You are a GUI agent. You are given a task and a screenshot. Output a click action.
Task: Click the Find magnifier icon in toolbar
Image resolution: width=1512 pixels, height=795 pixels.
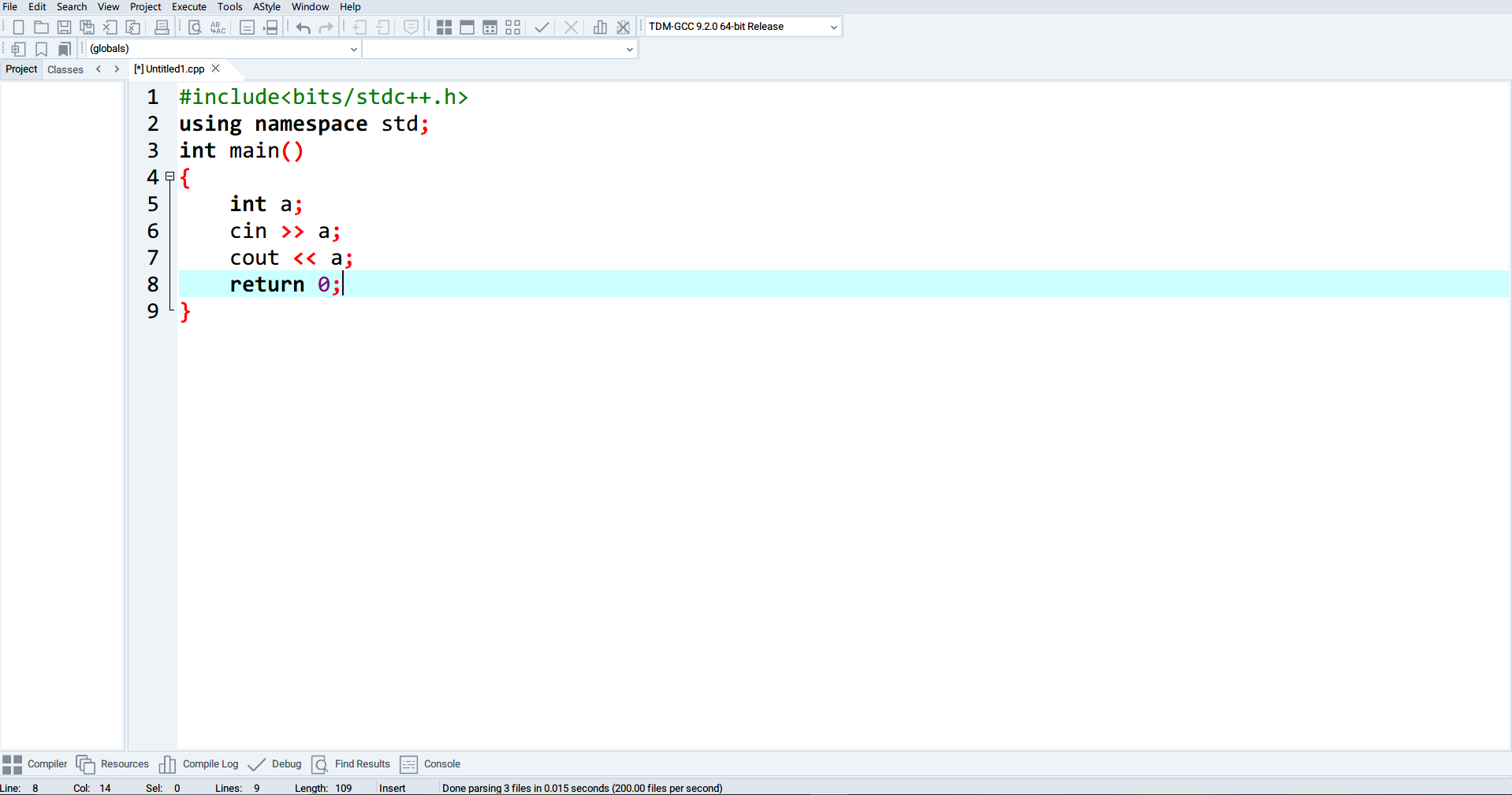click(195, 28)
